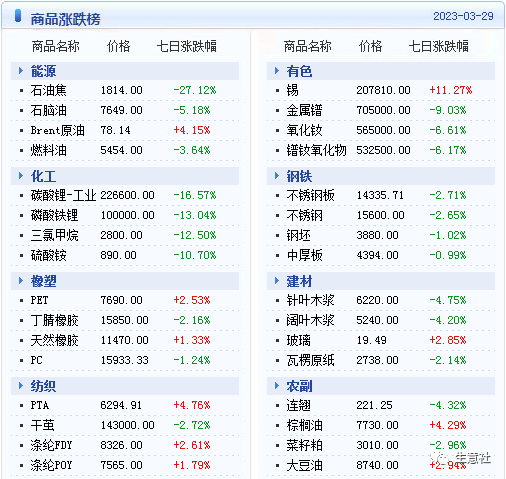Open the 纺织 category heading
This screenshot has width=506, height=479.
tap(43, 386)
